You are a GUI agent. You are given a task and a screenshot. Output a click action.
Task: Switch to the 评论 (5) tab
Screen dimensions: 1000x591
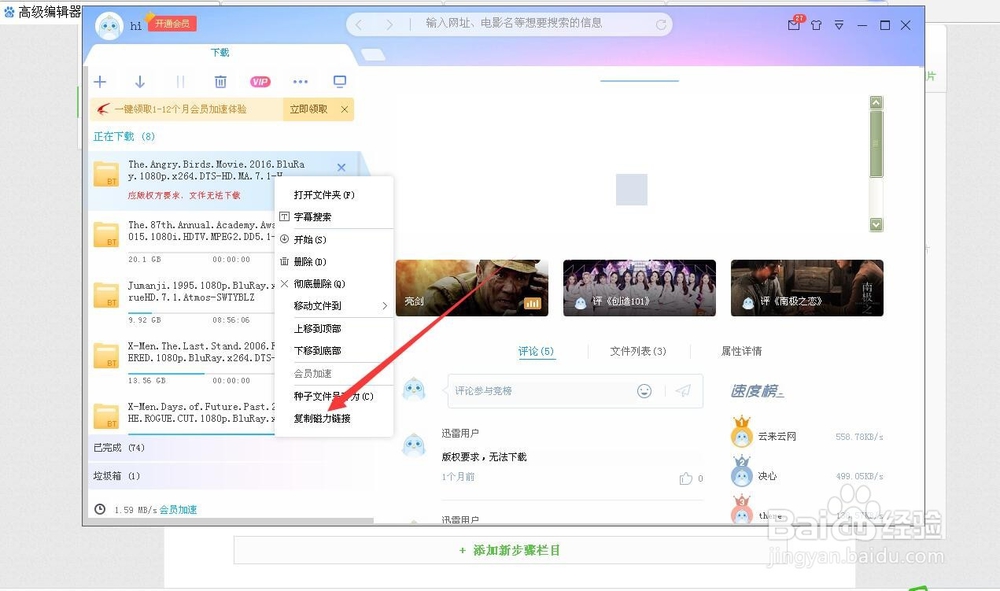[536, 351]
